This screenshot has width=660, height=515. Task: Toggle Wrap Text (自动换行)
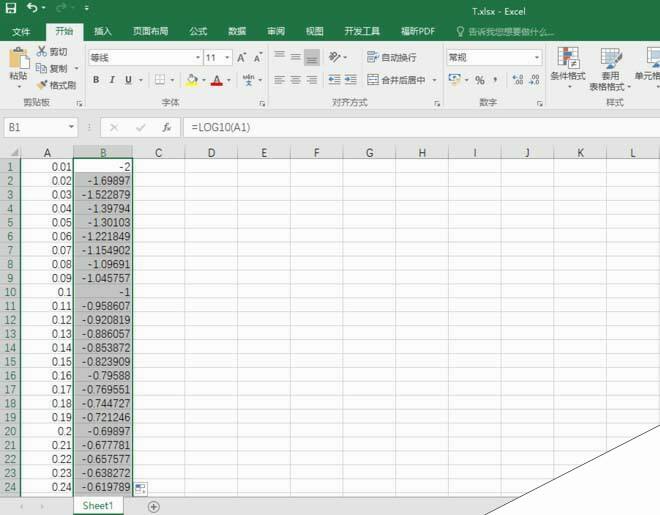click(392, 58)
